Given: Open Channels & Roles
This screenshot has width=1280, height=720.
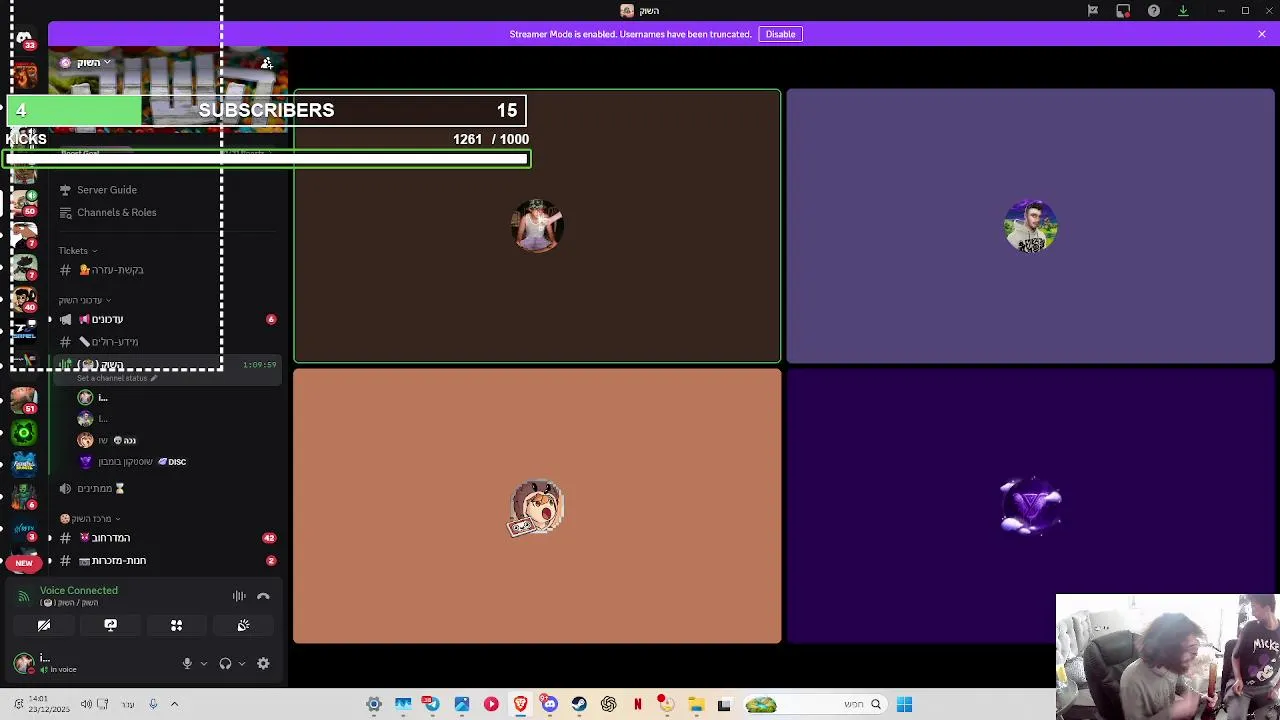Looking at the screenshot, I should [x=116, y=212].
